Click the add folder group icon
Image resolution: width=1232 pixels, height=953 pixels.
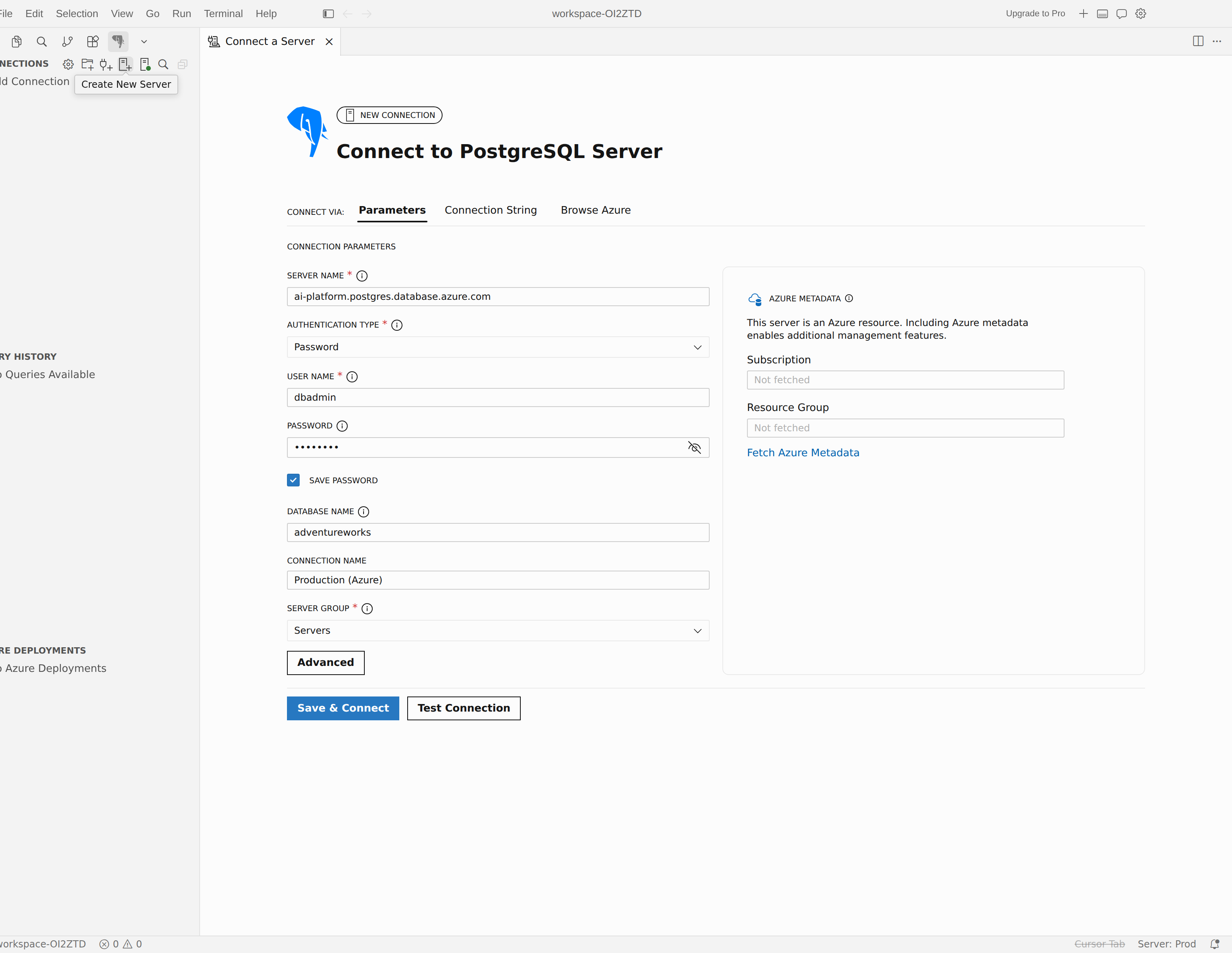coord(87,64)
